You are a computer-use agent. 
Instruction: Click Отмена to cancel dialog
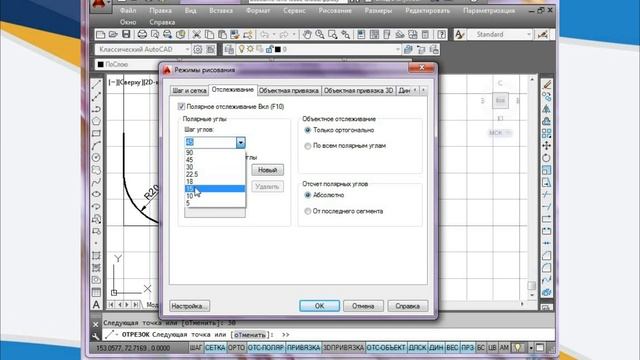[x=363, y=306]
